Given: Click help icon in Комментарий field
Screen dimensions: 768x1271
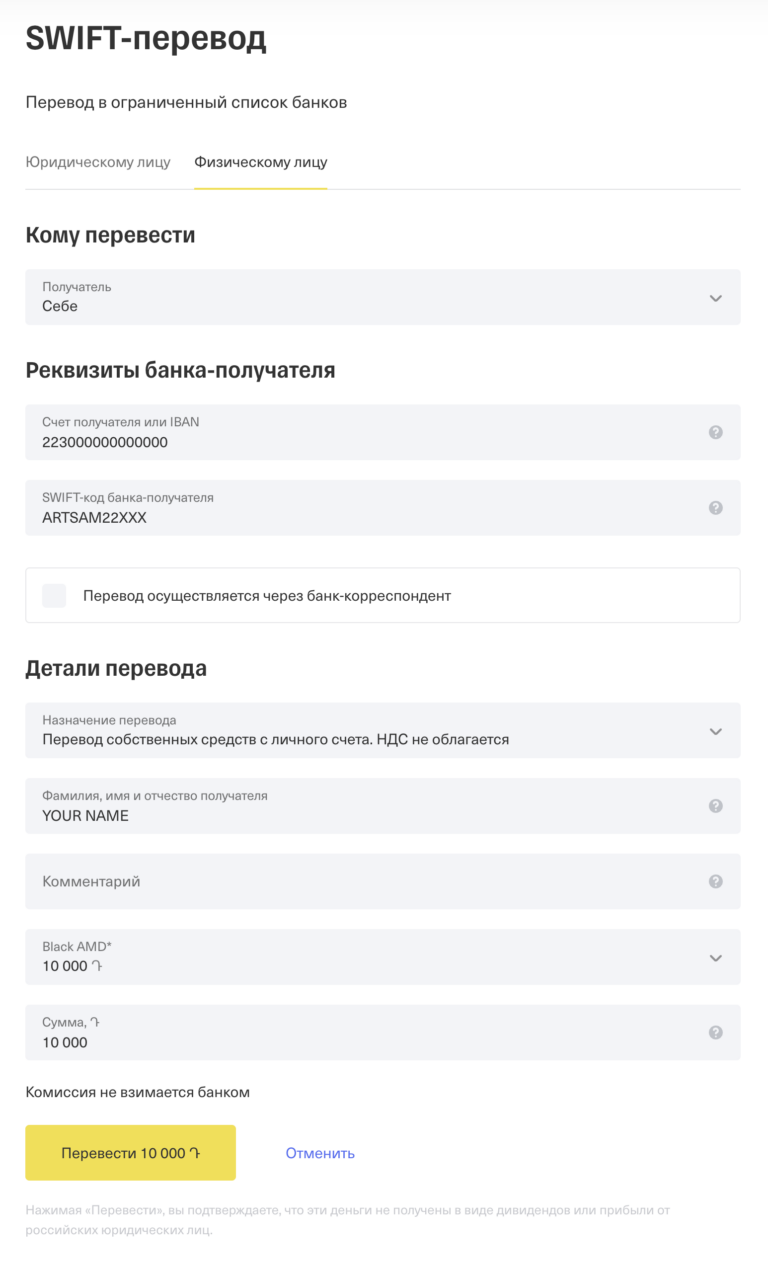Looking at the screenshot, I should (715, 881).
